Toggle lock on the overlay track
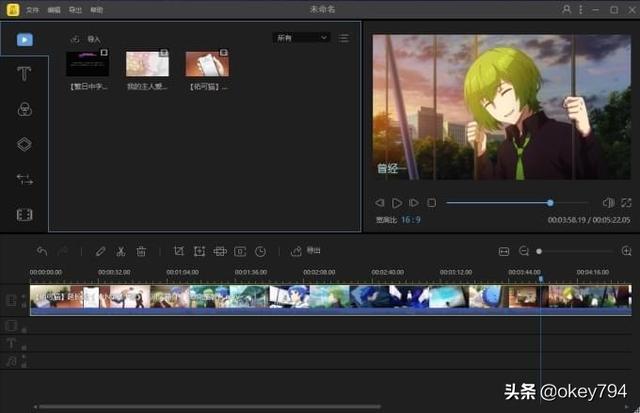The height and width of the screenshot is (413, 640). (24, 330)
